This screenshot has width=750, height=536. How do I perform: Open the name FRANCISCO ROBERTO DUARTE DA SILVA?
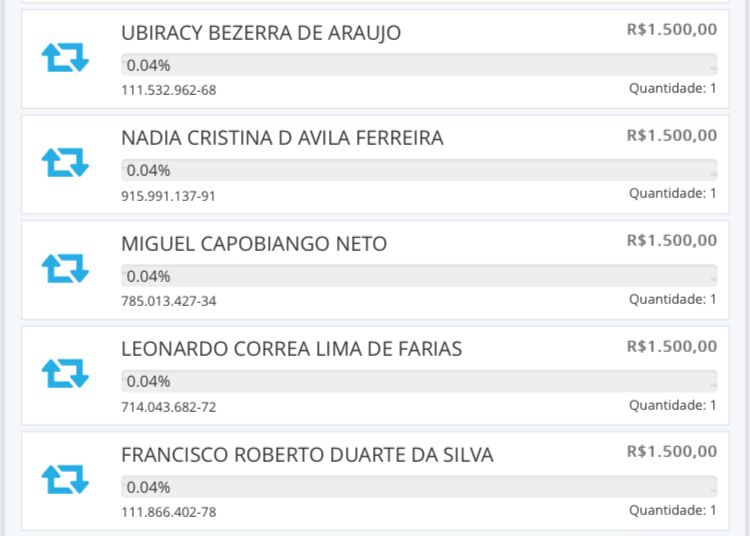pyautogui.click(x=307, y=455)
